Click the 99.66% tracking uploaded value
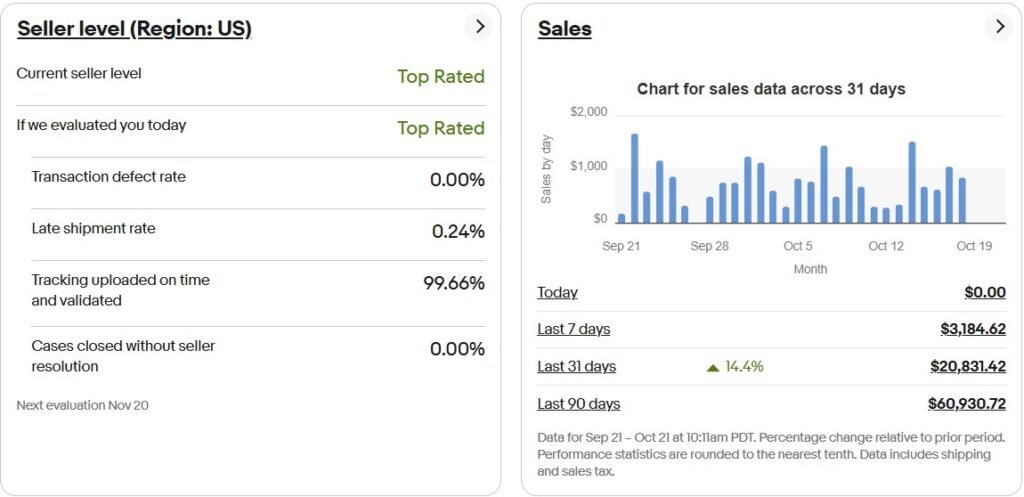 coord(453,283)
